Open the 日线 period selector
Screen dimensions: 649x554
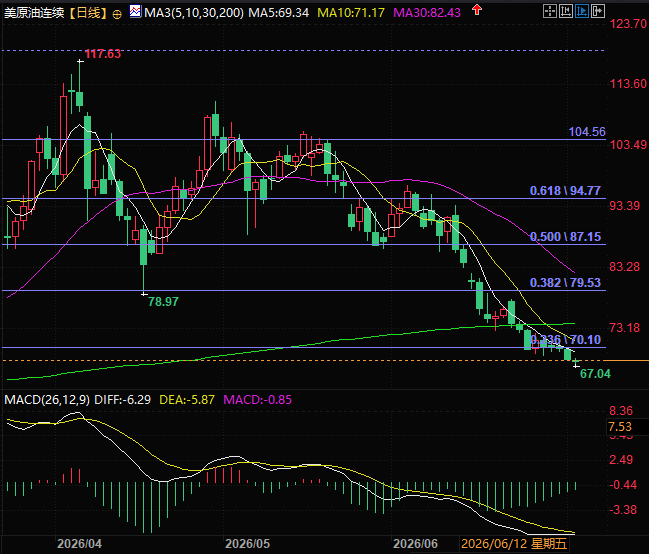[x=89, y=13]
